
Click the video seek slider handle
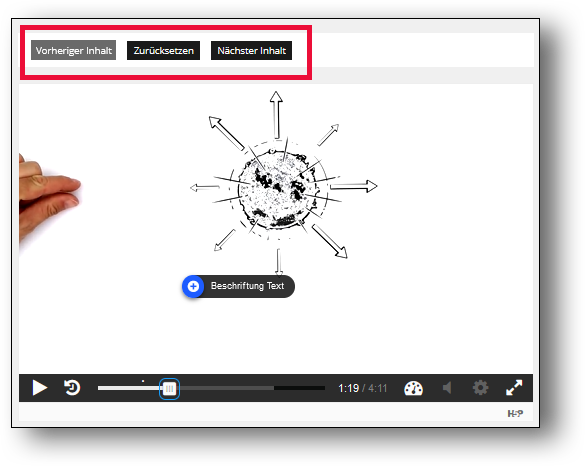point(169,389)
